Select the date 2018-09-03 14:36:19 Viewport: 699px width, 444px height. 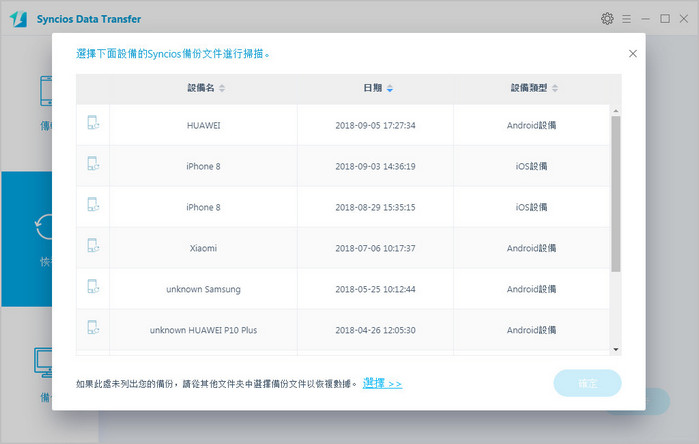click(375, 166)
